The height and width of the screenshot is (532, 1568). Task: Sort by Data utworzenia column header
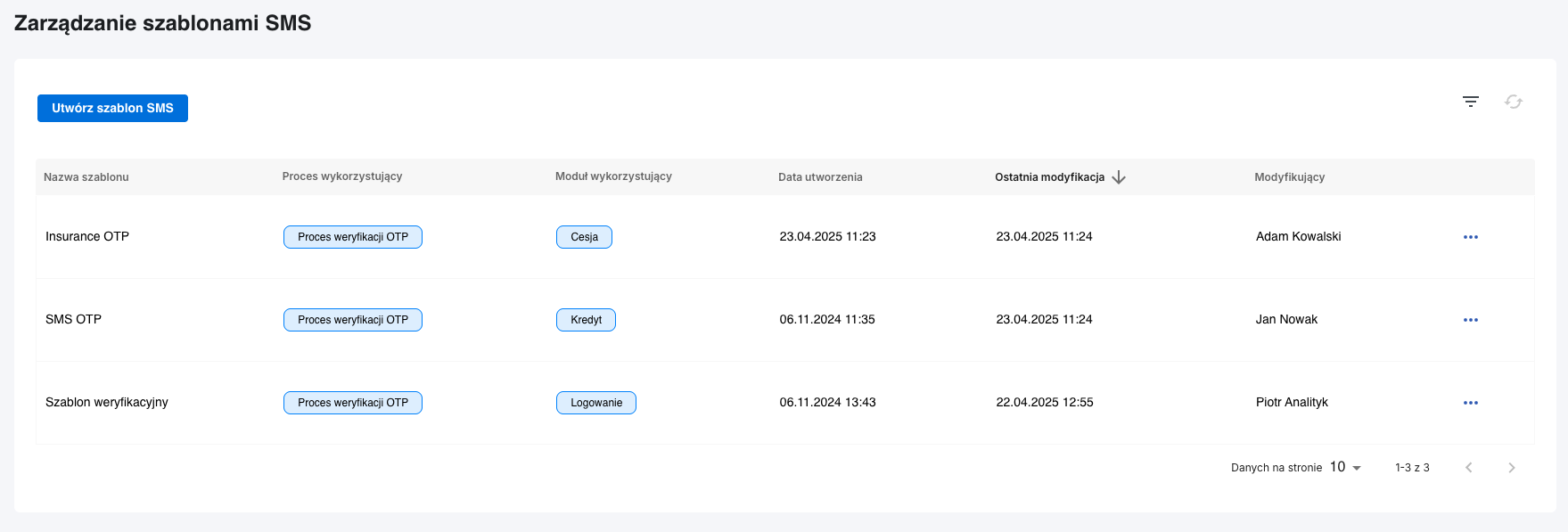pos(820,177)
